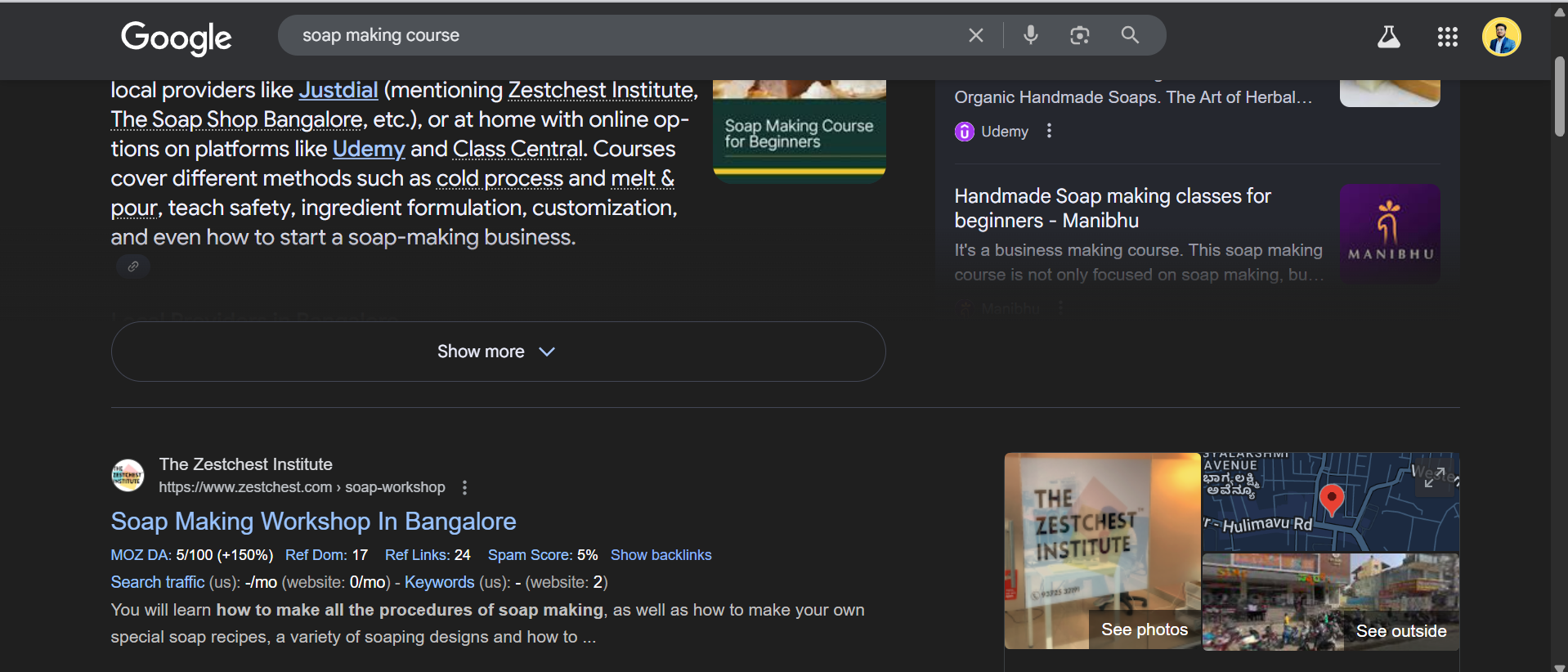This screenshot has height=672, width=1568.
Task: Open Google Lens image search
Action: click(x=1079, y=35)
